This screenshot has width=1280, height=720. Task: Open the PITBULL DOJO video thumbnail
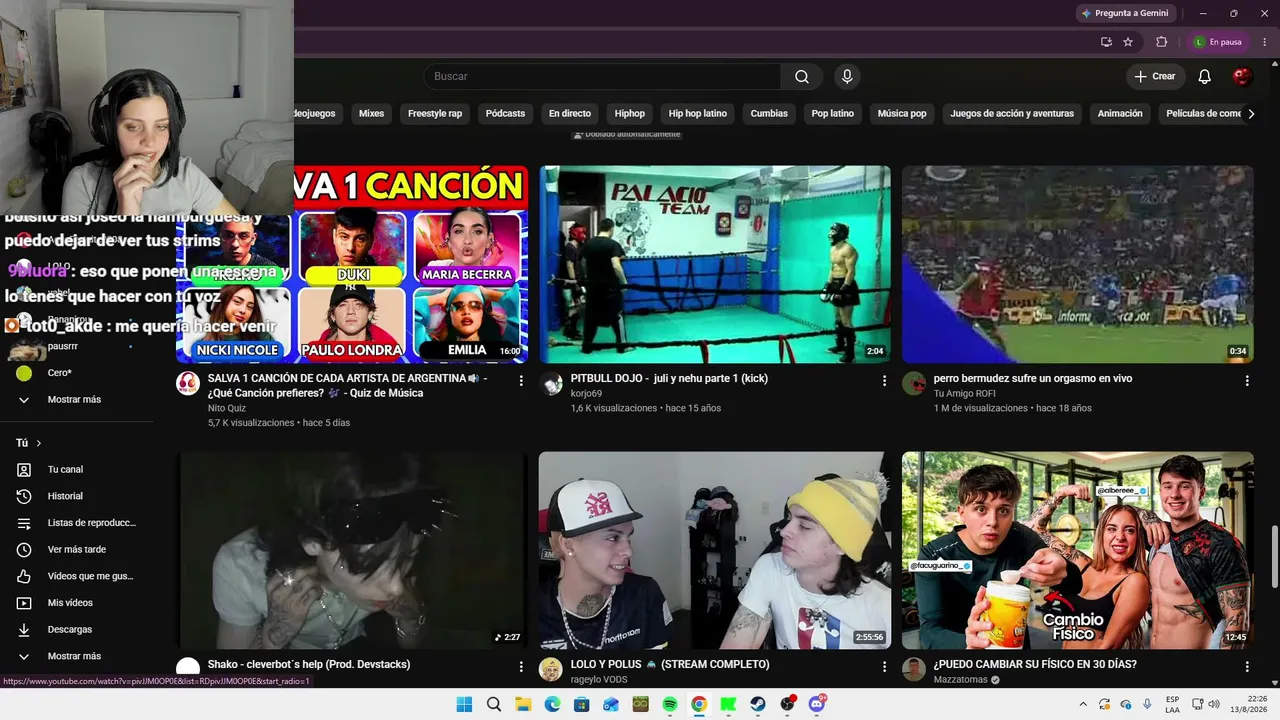[x=715, y=265]
